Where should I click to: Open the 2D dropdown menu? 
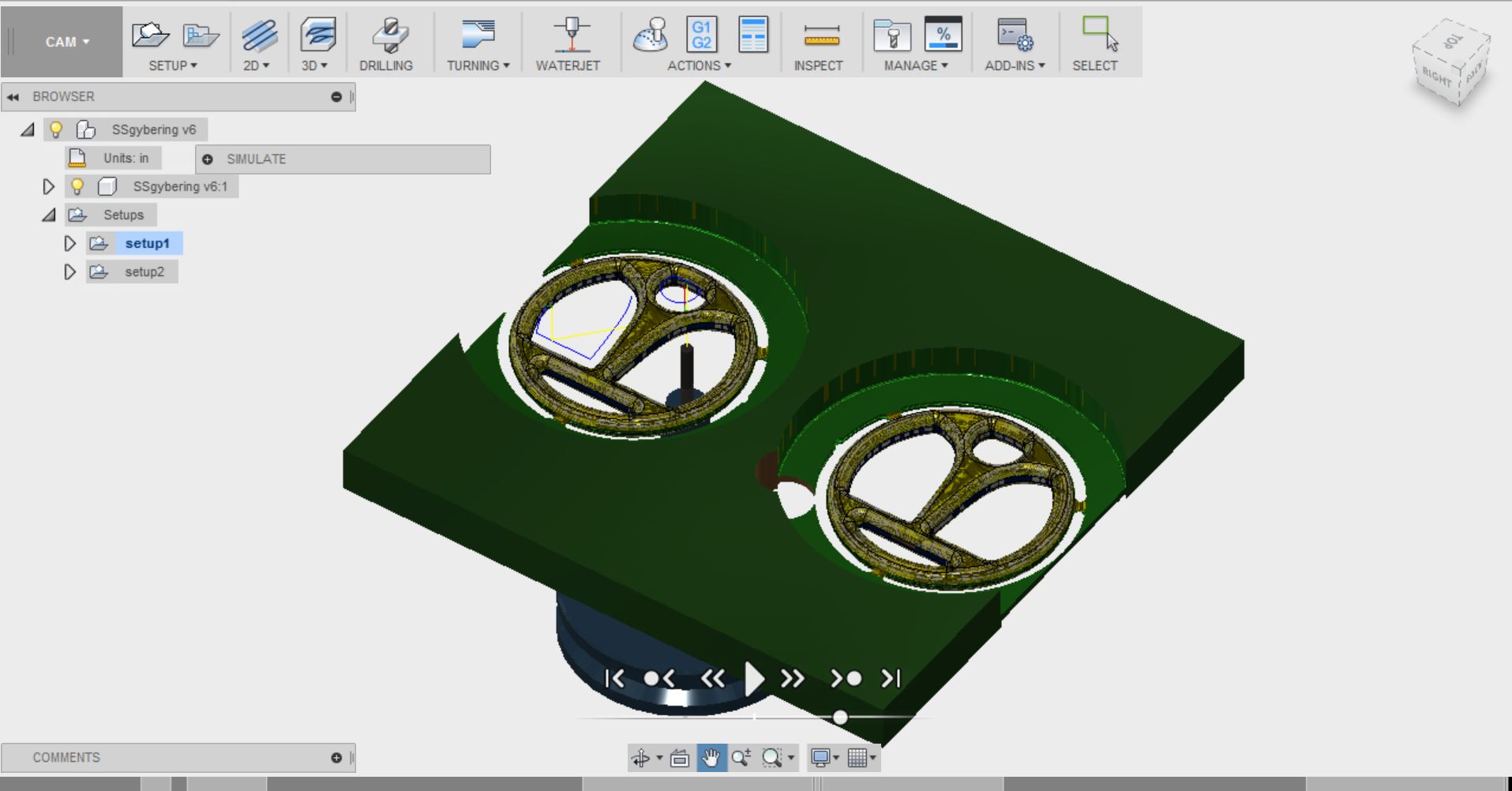pyautogui.click(x=256, y=66)
